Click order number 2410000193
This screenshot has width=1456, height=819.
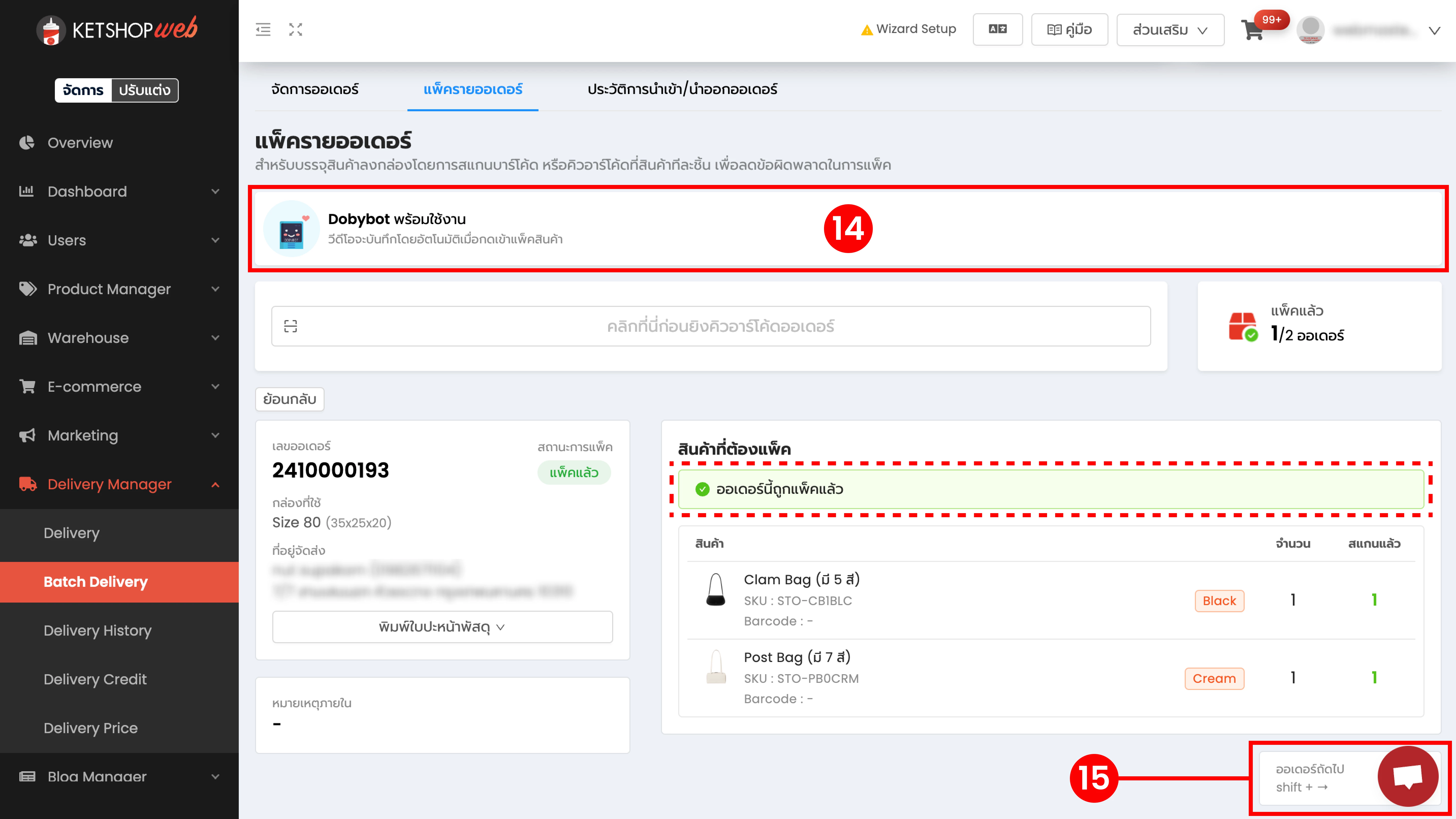(331, 470)
